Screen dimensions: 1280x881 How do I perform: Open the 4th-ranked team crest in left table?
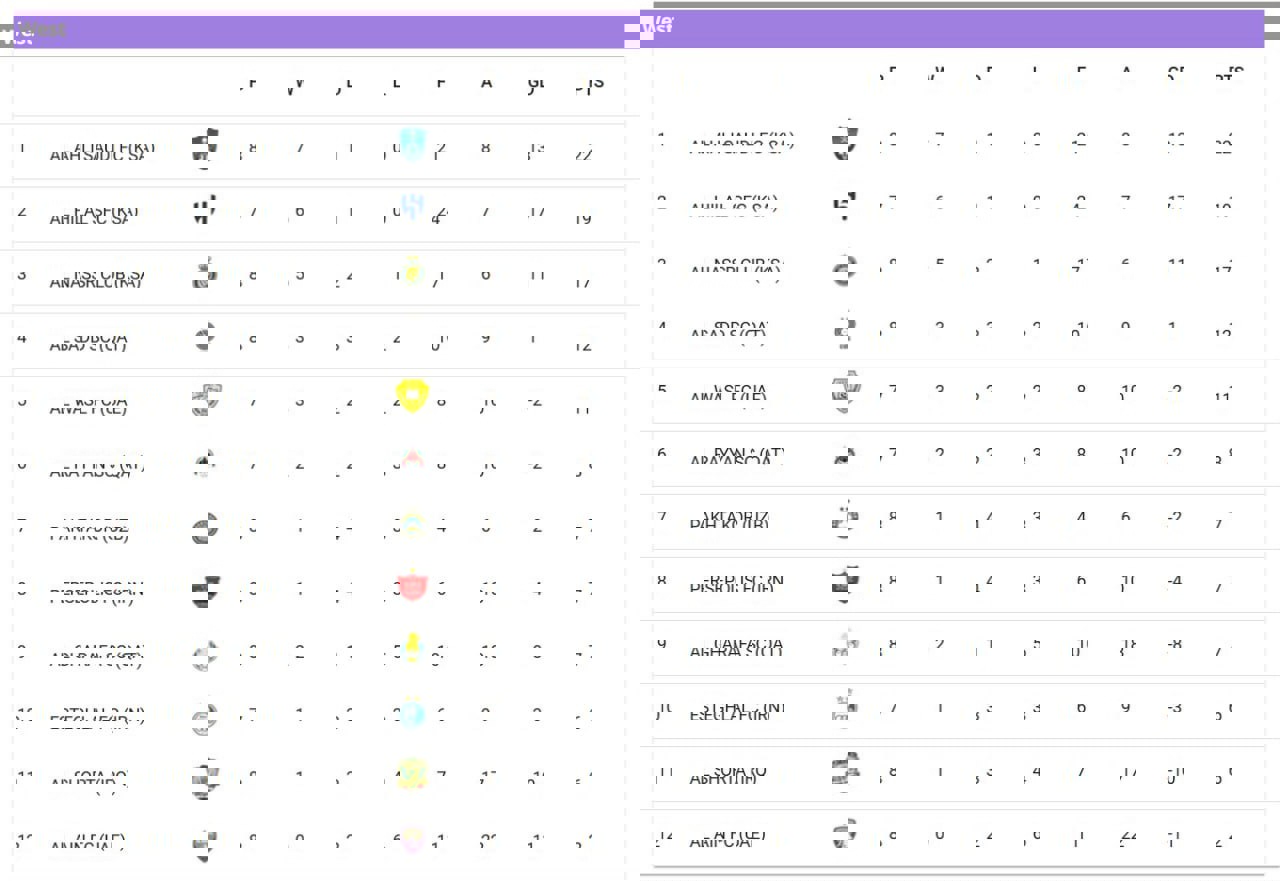[x=205, y=337]
